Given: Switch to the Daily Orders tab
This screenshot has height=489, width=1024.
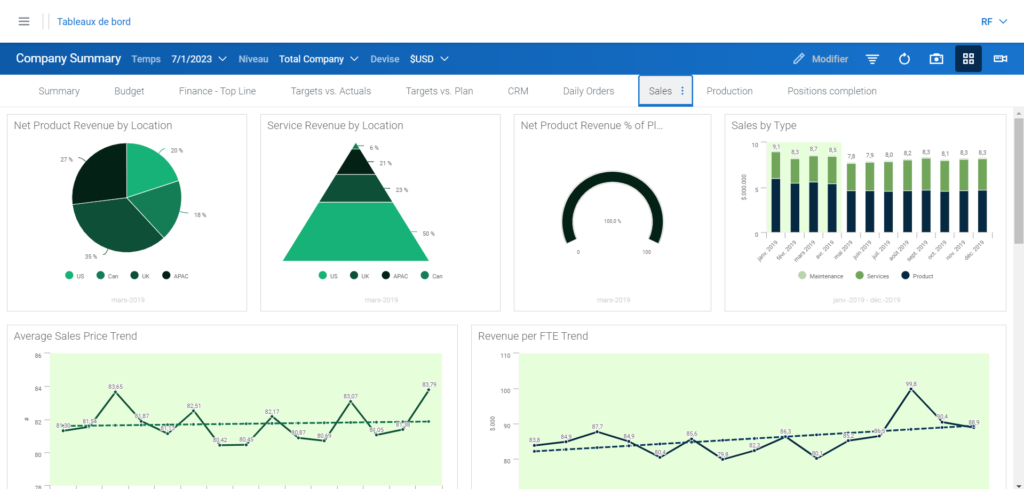Looking at the screenshot, I should click(x=588, y=91).
